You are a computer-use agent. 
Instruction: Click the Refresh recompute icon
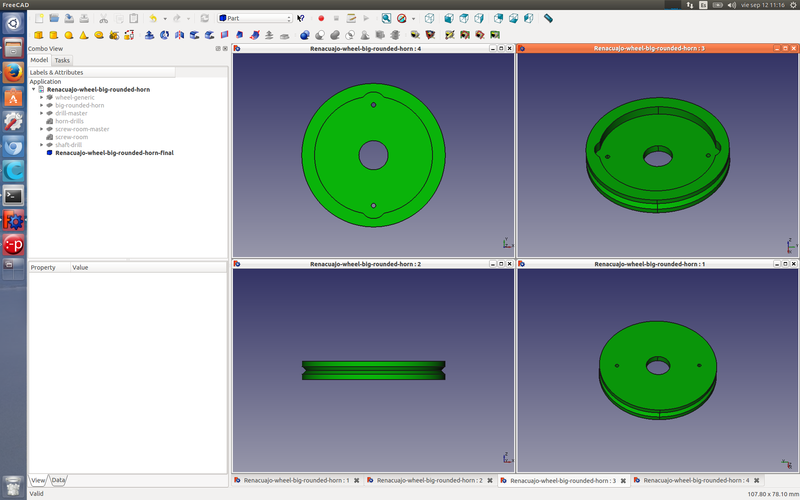205,18
